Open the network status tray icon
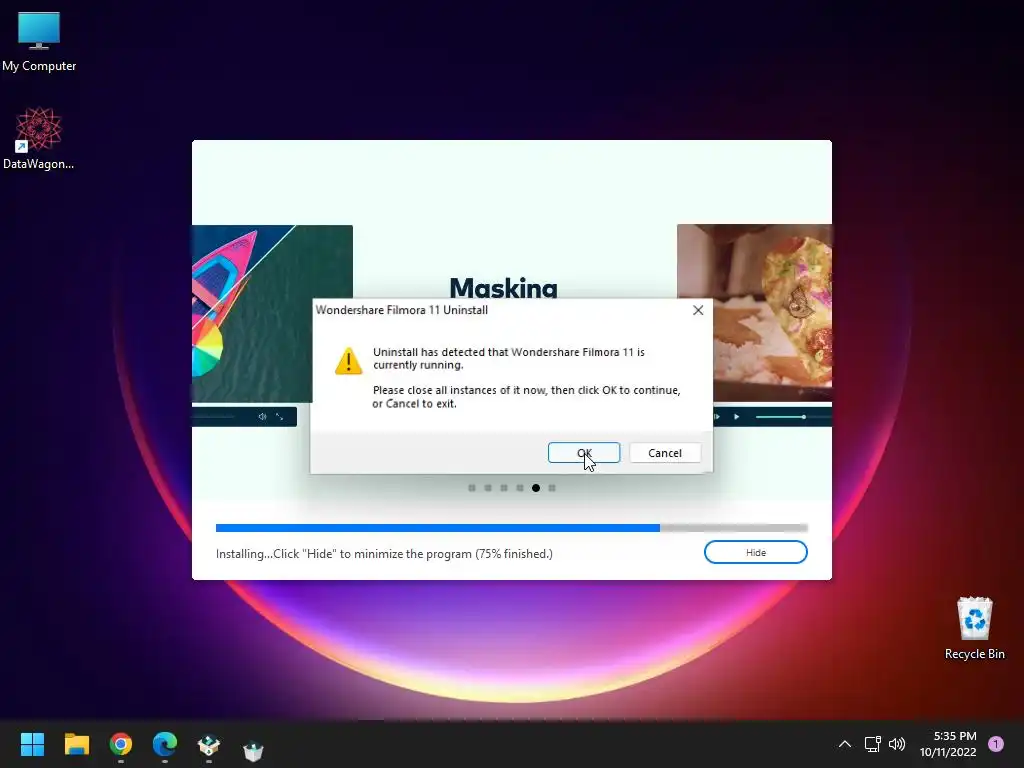The height and width of the screenshot is (768, 1024). [x=872, y=744]
